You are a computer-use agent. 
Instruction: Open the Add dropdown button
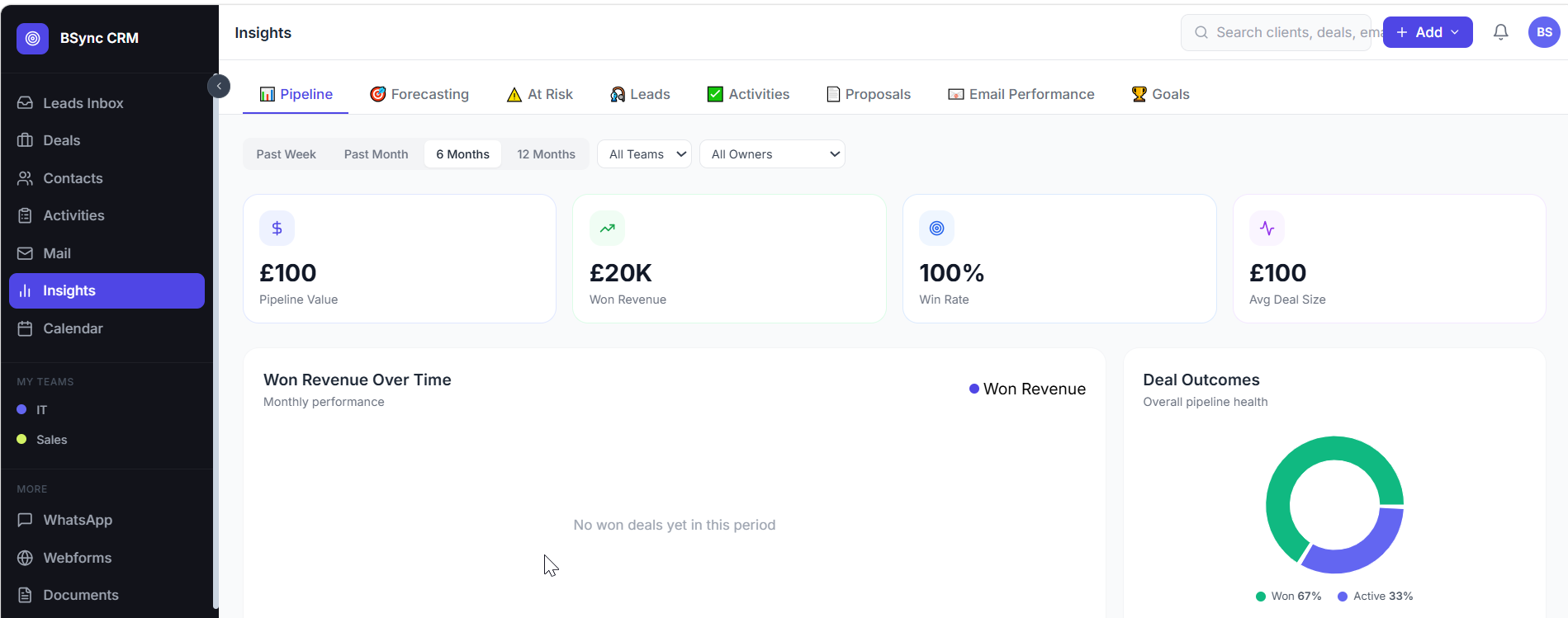pyautogui.click(x=1428, y=32)
